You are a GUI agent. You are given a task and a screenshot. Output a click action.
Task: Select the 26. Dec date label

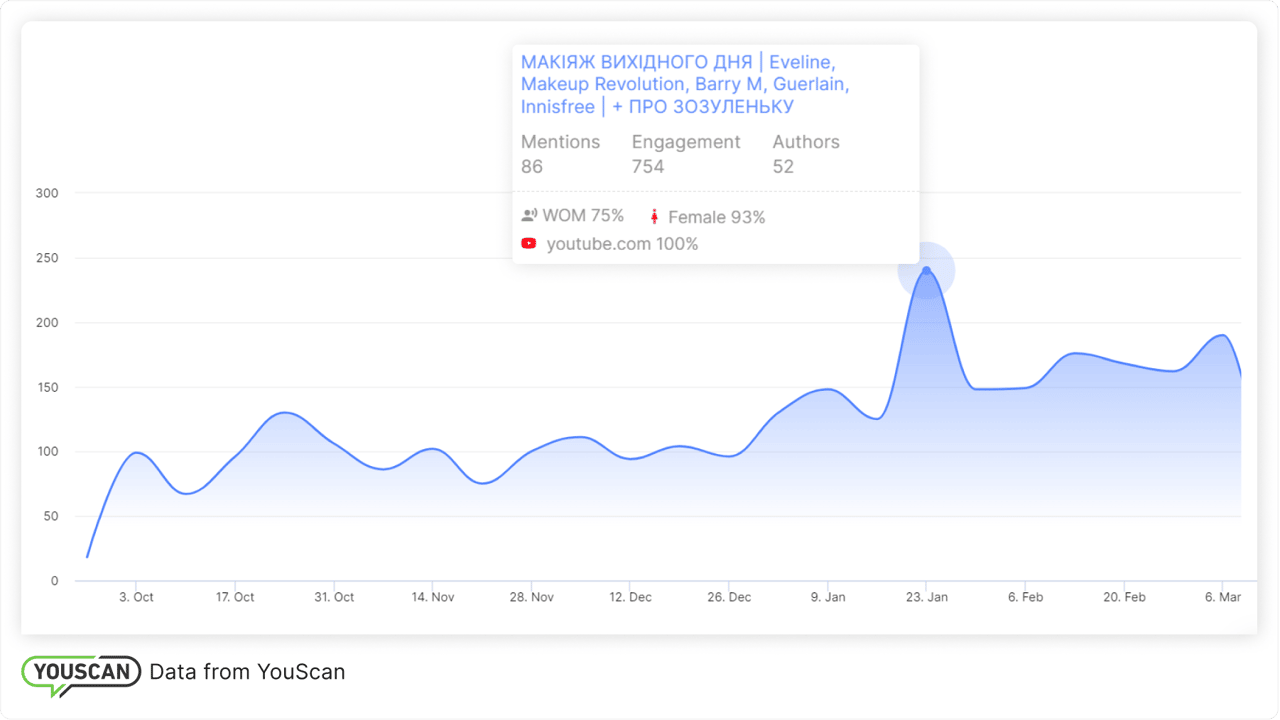[729, 597]
